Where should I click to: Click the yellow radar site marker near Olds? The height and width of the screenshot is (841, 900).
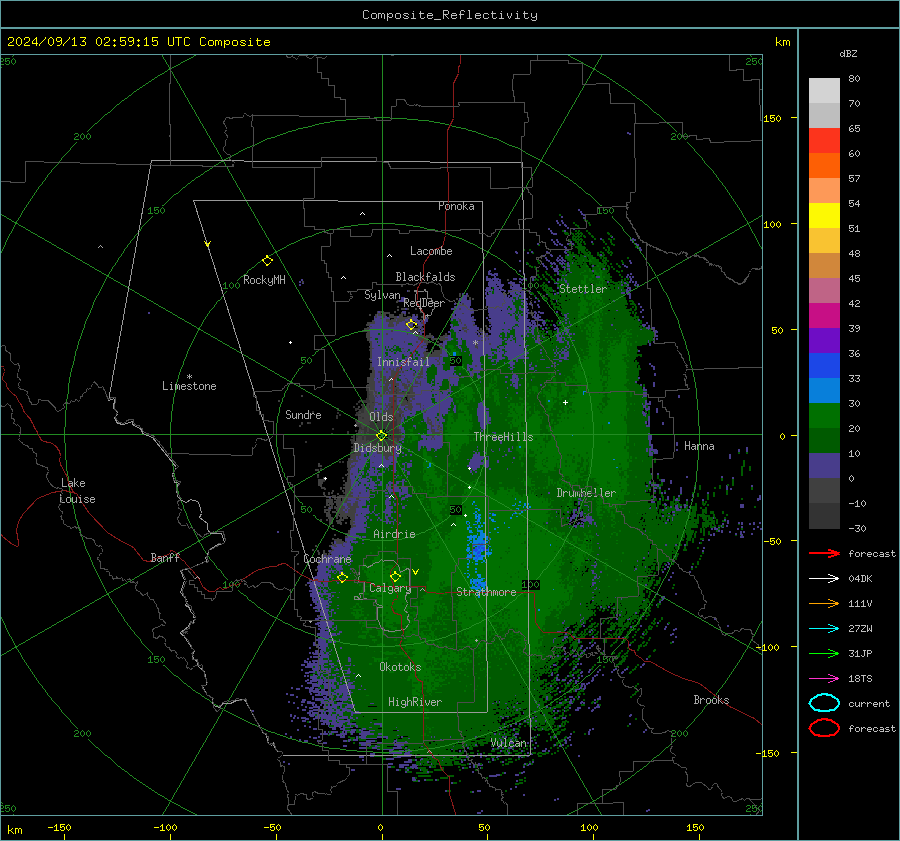381,436
